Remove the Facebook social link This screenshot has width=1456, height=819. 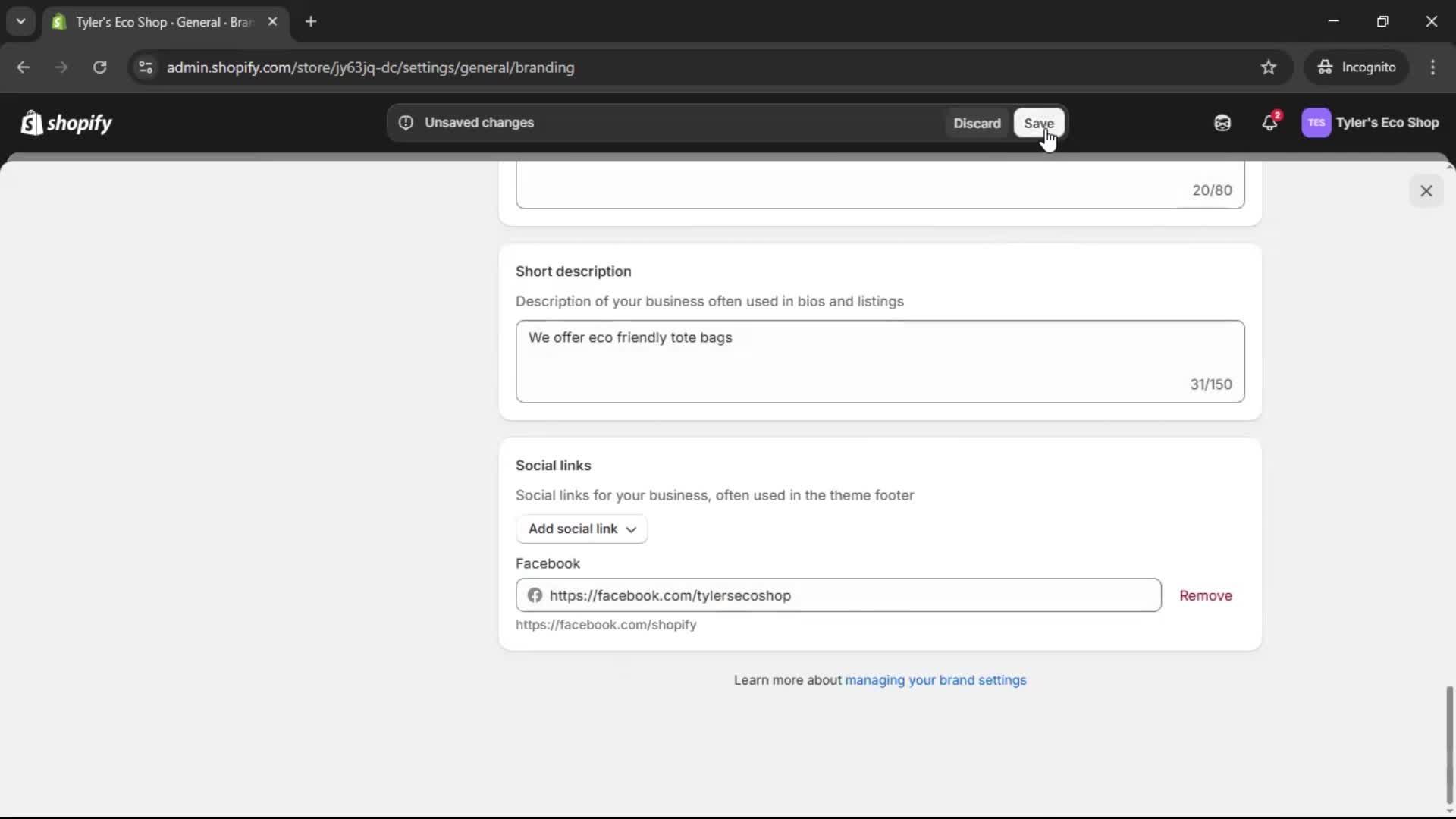pos(1205,596)
